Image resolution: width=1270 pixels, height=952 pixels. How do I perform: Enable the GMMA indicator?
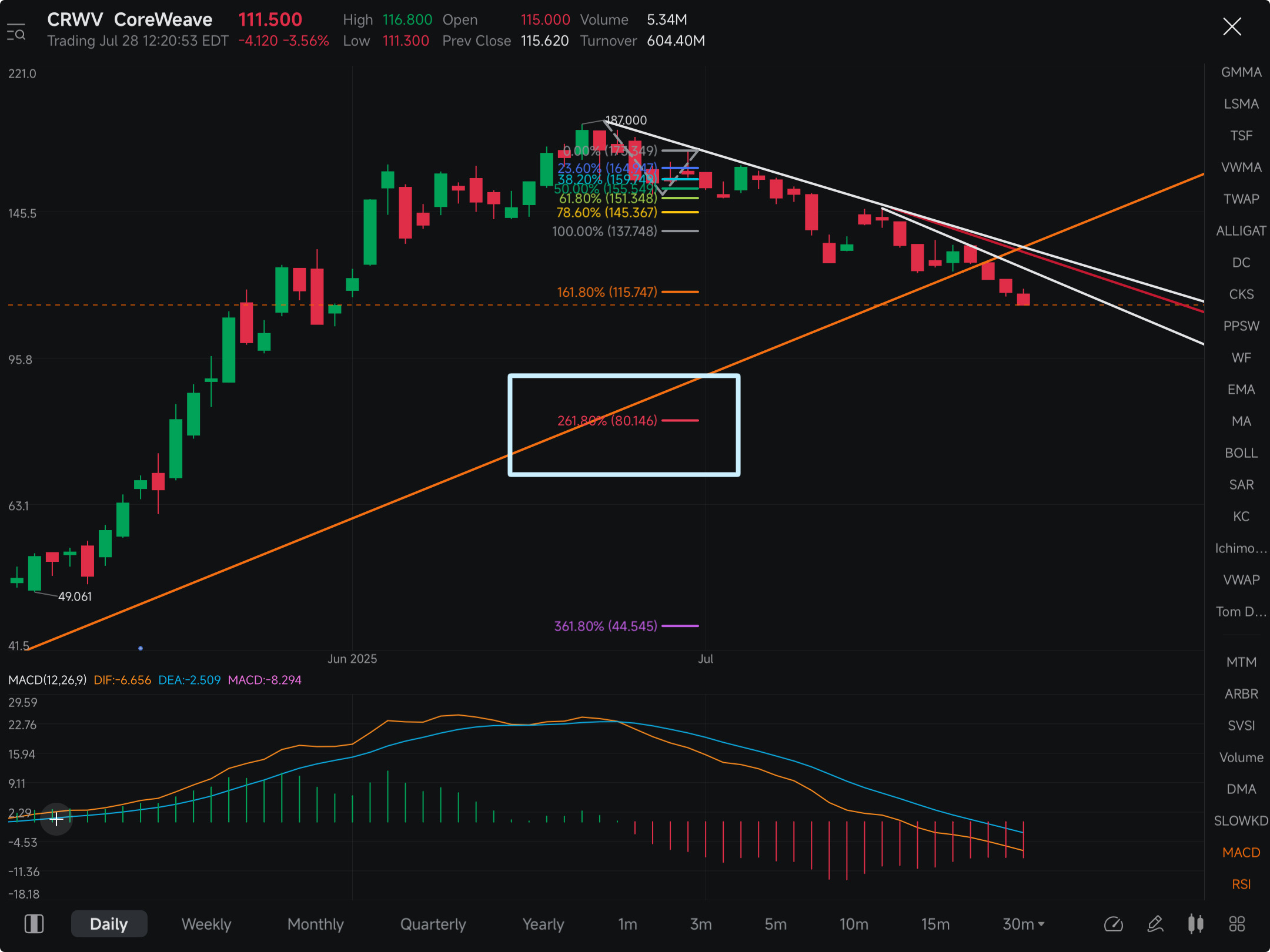click(1241, 72)
